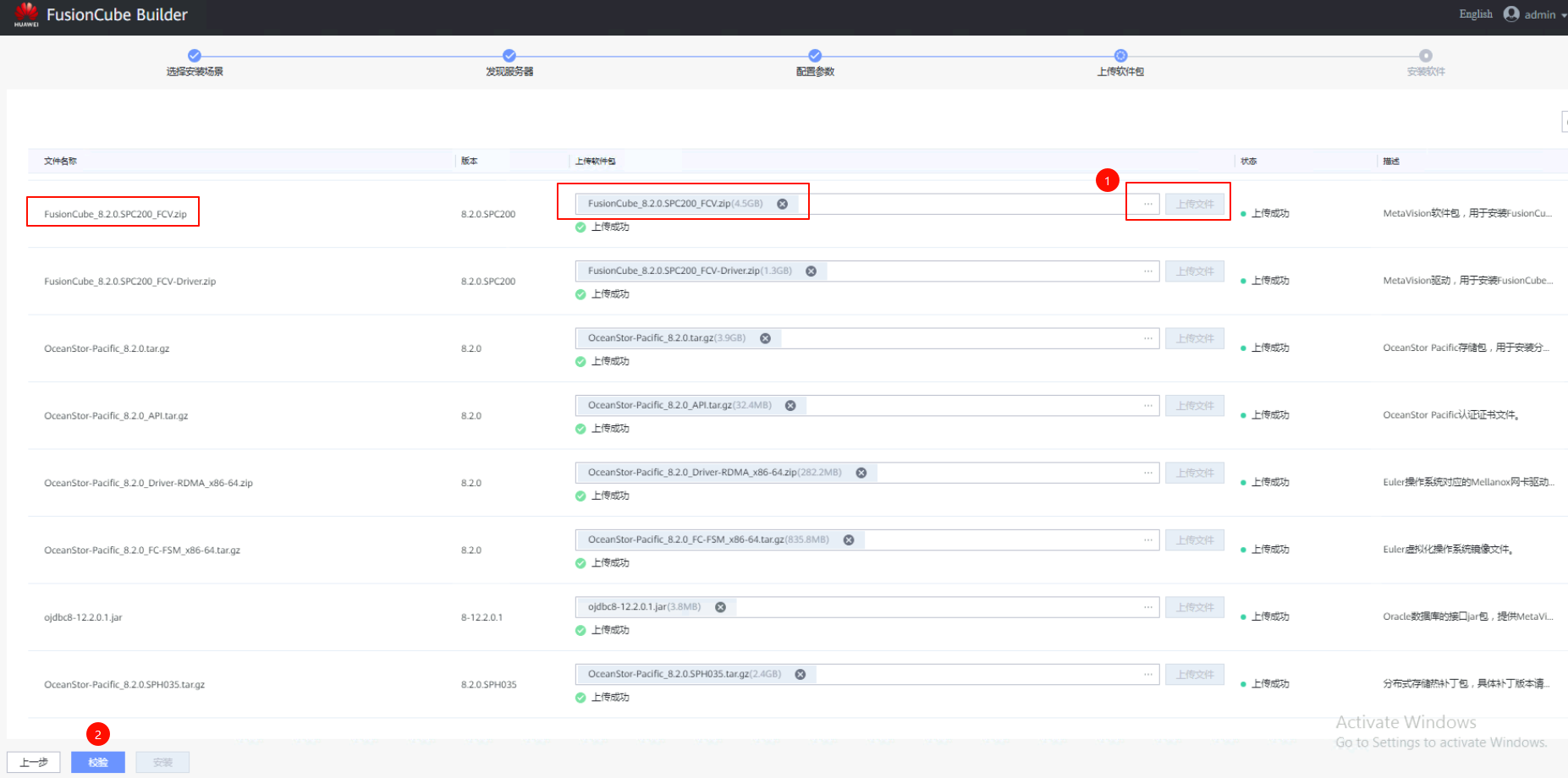Open file browser for the ojdbc8 jar row
1568x778 pixels.
[1147, 607]
